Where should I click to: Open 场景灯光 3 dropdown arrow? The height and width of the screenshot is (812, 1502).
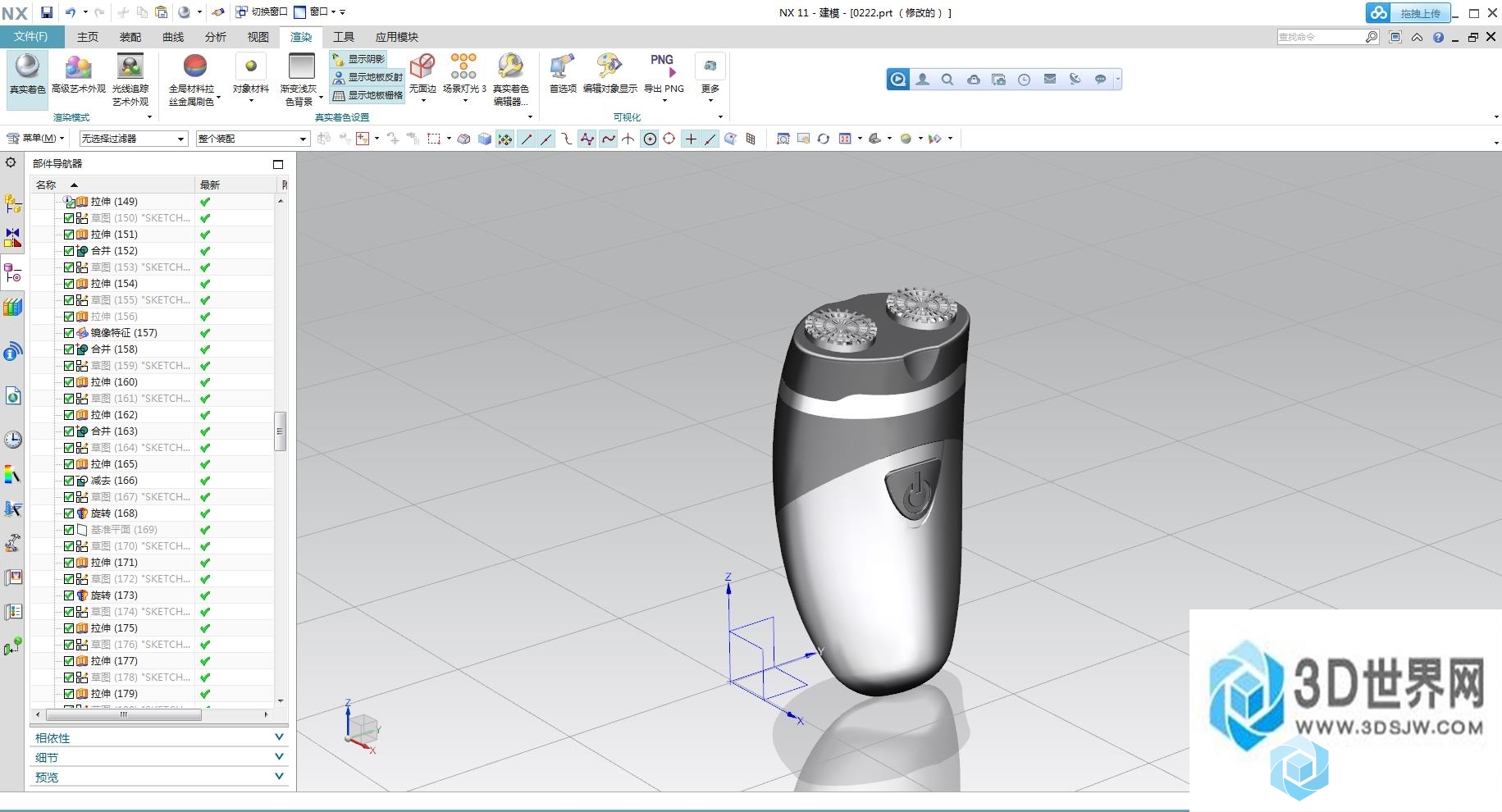pyautogui.click(x=465, y=101)
